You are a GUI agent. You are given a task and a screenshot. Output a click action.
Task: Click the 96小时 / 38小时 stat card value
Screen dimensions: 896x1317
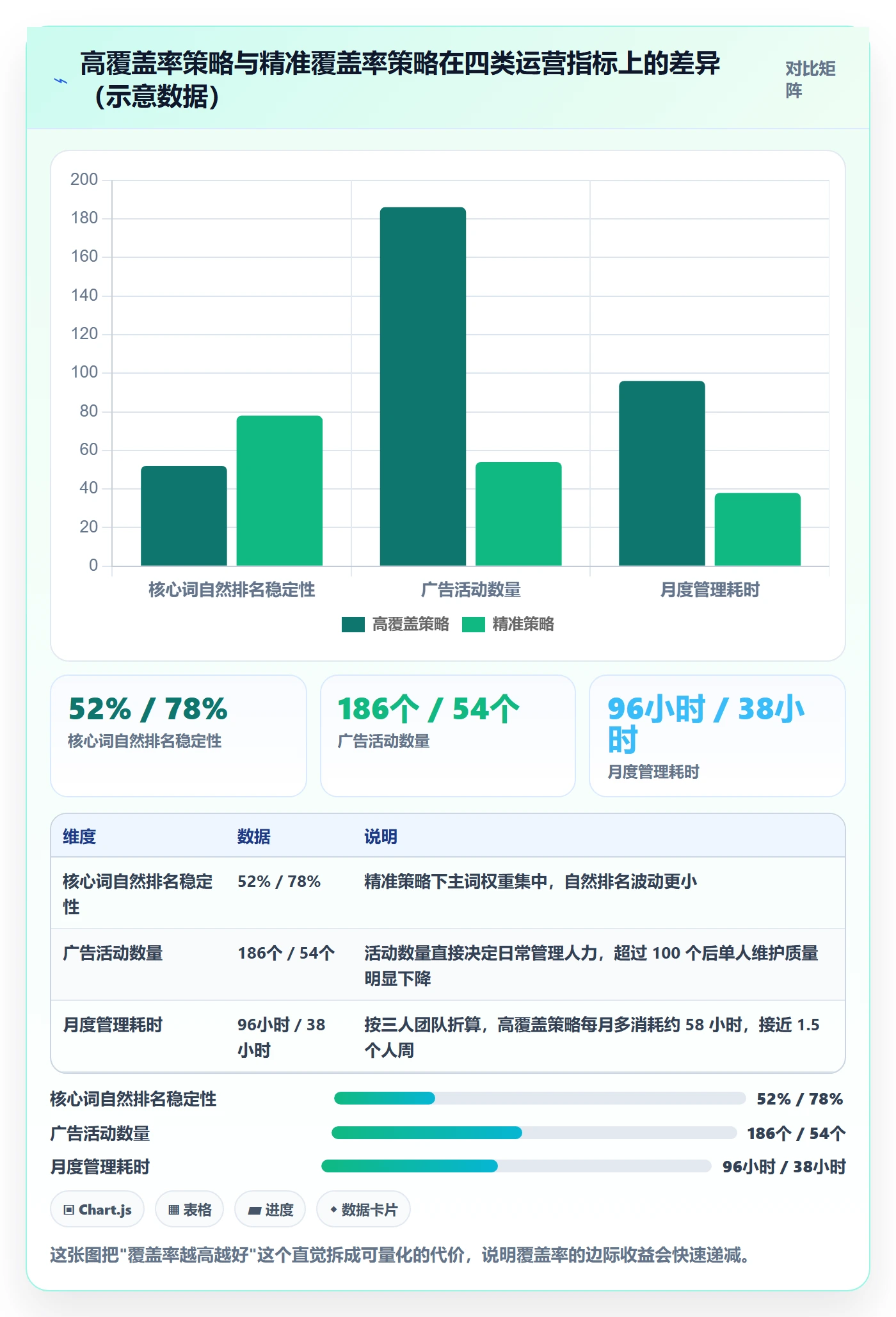(x=706, y=724)
